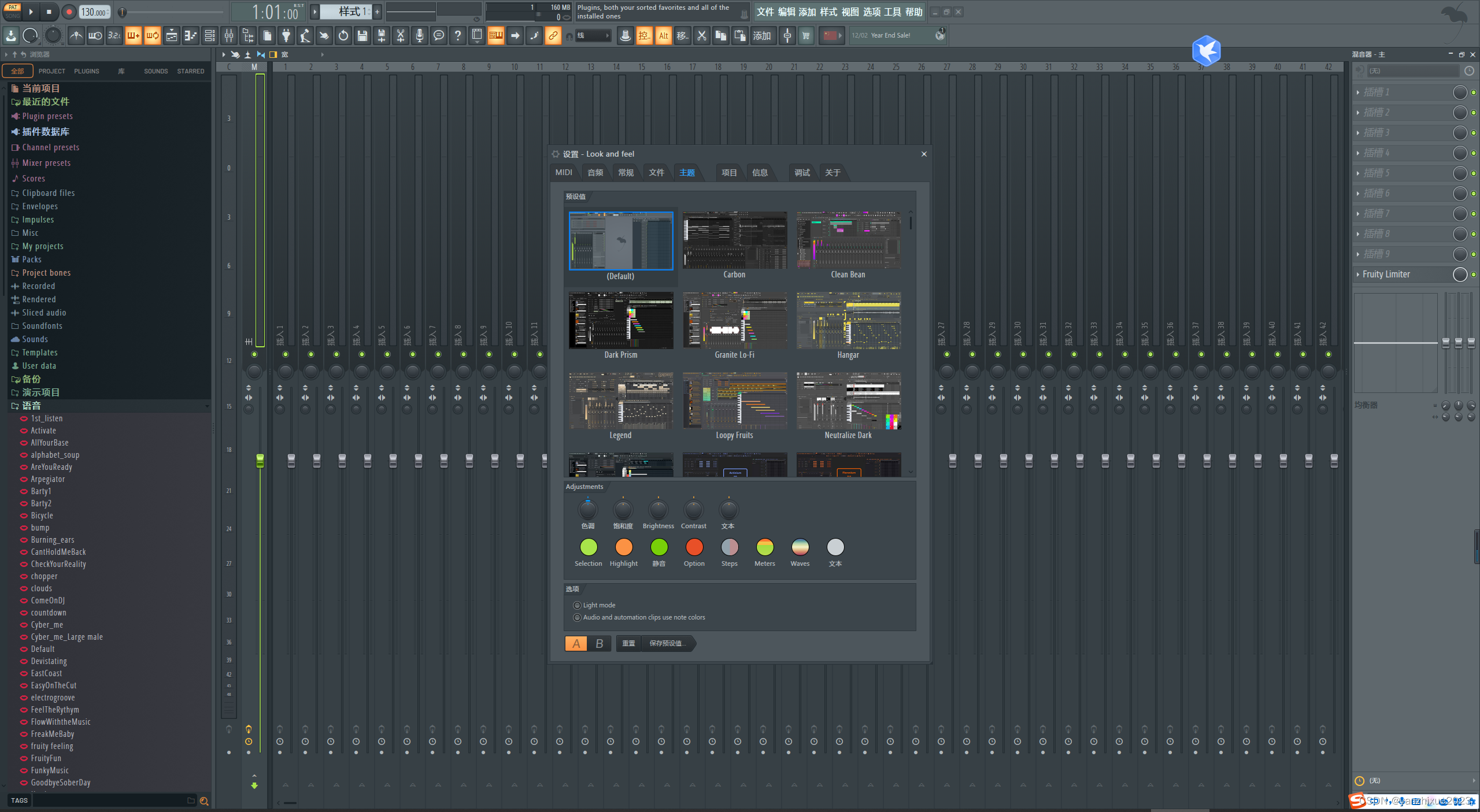Click the shopping cart icon
The image size is (1480, 812).
coord(806,35)
